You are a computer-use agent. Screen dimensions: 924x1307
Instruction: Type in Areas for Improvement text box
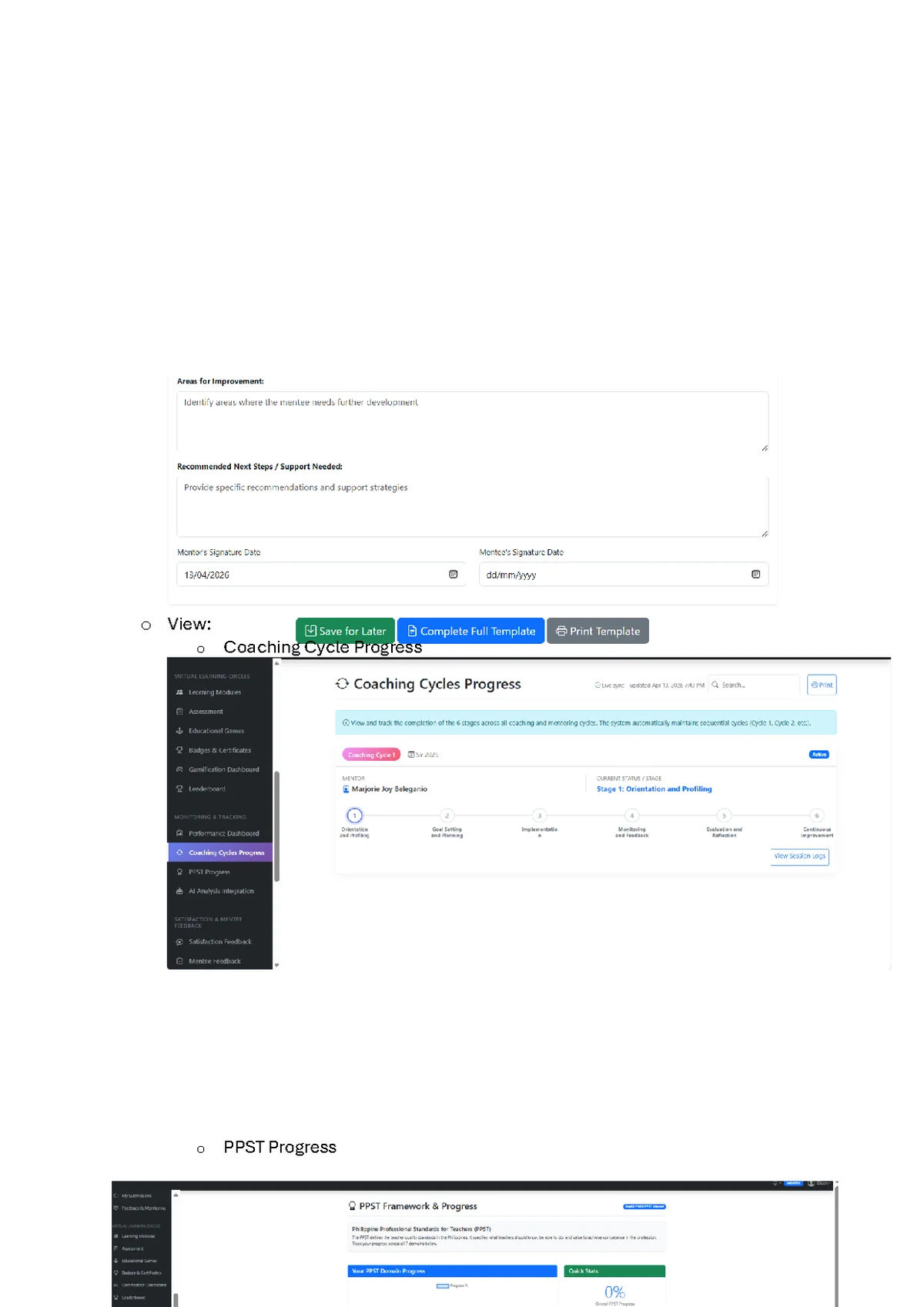tap(472, 422)
